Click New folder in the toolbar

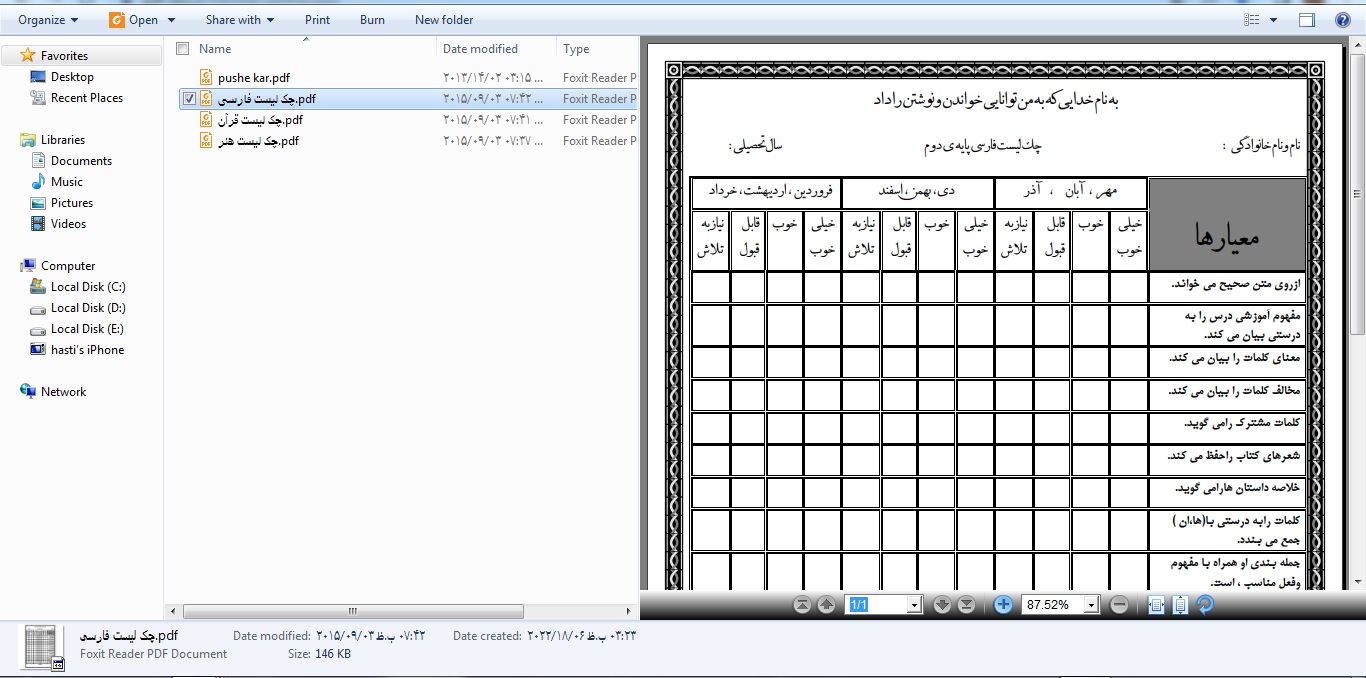(444, 19)
